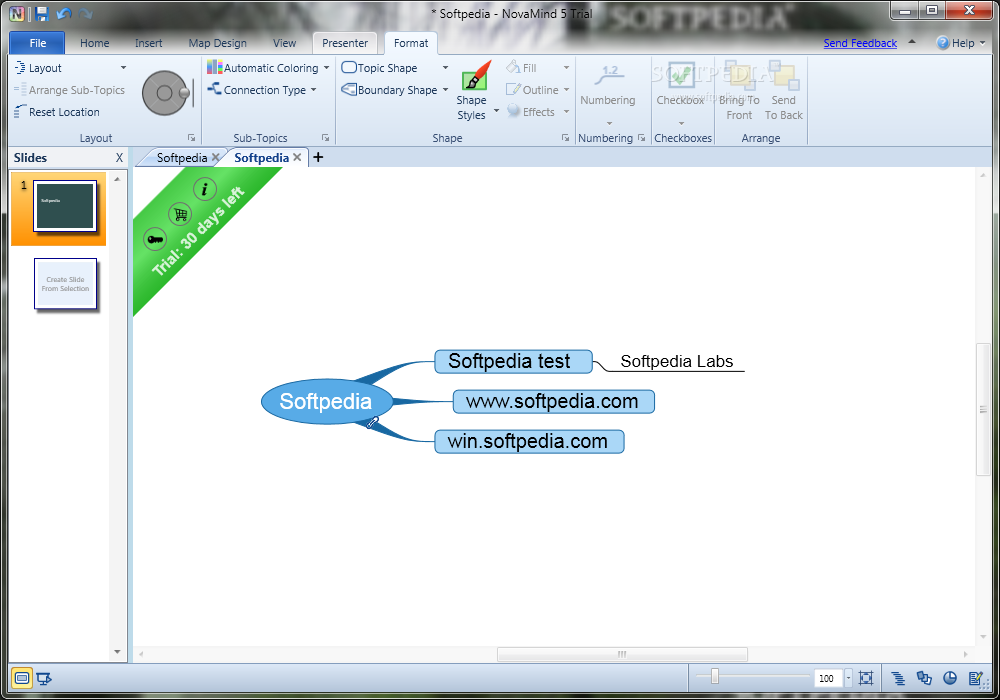The width and height of the screenshot is (1000, 700).
Task: Select the central Softpedia topic
Action: coord(326,401)
